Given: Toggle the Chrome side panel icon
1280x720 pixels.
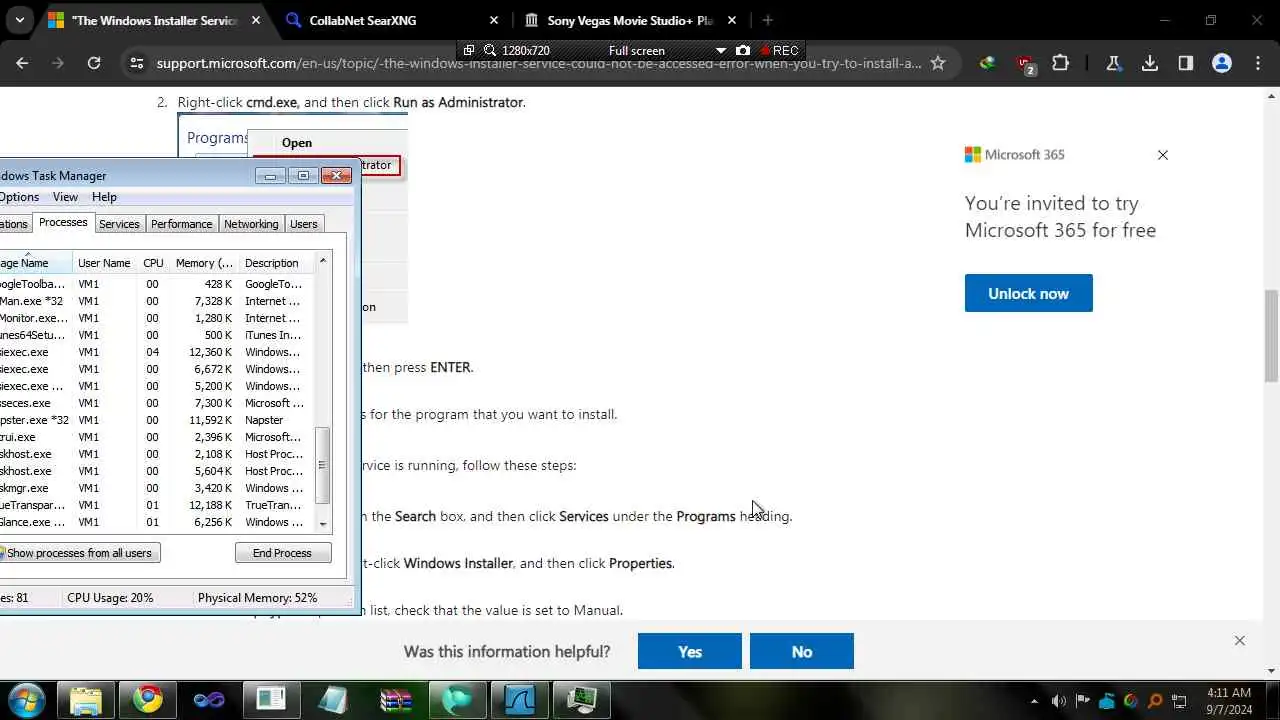Looking at the screenshot, I should 1186,63.
